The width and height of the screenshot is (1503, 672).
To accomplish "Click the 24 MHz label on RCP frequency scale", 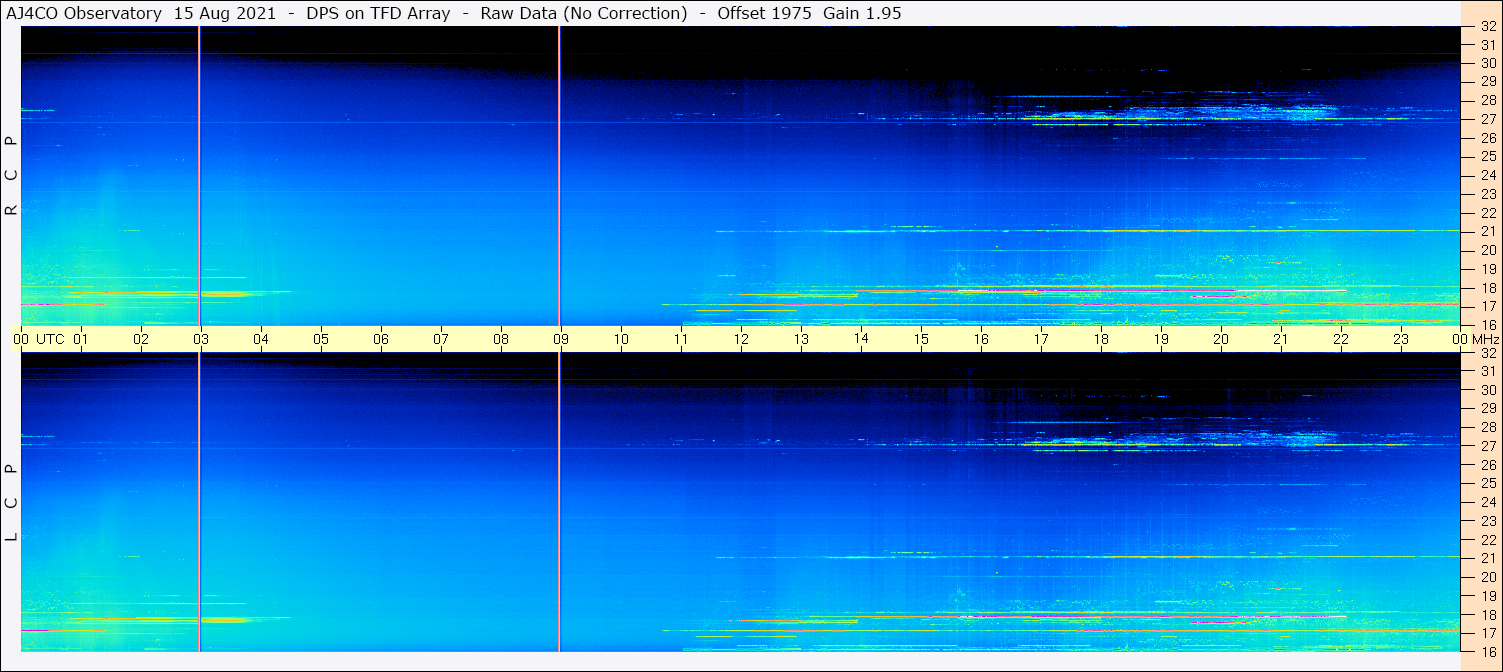I will tap(1488, 175).
